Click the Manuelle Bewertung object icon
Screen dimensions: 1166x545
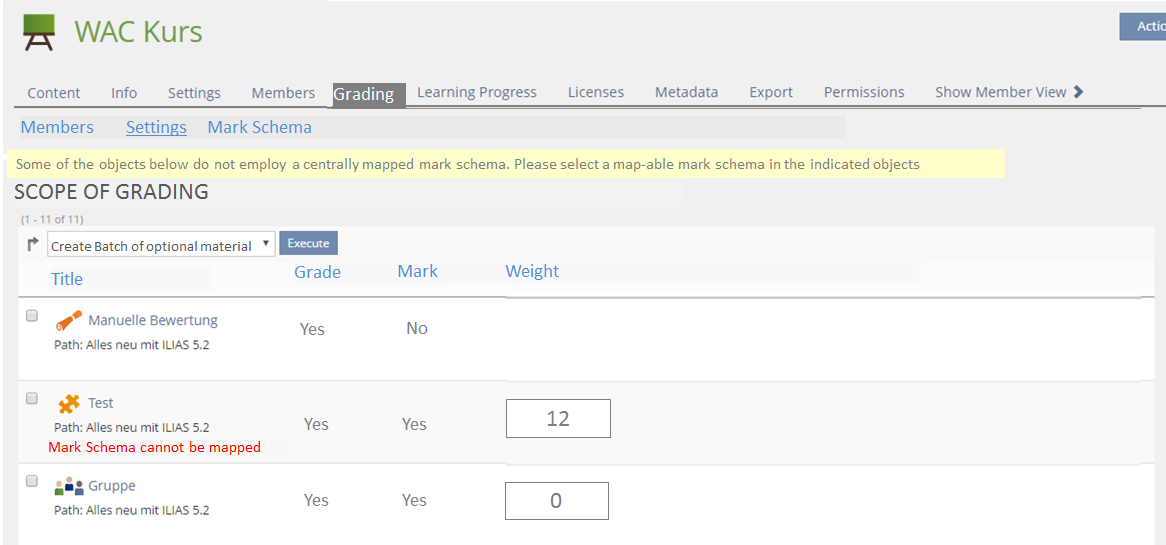pyautogui.click(x=68, y=321)
